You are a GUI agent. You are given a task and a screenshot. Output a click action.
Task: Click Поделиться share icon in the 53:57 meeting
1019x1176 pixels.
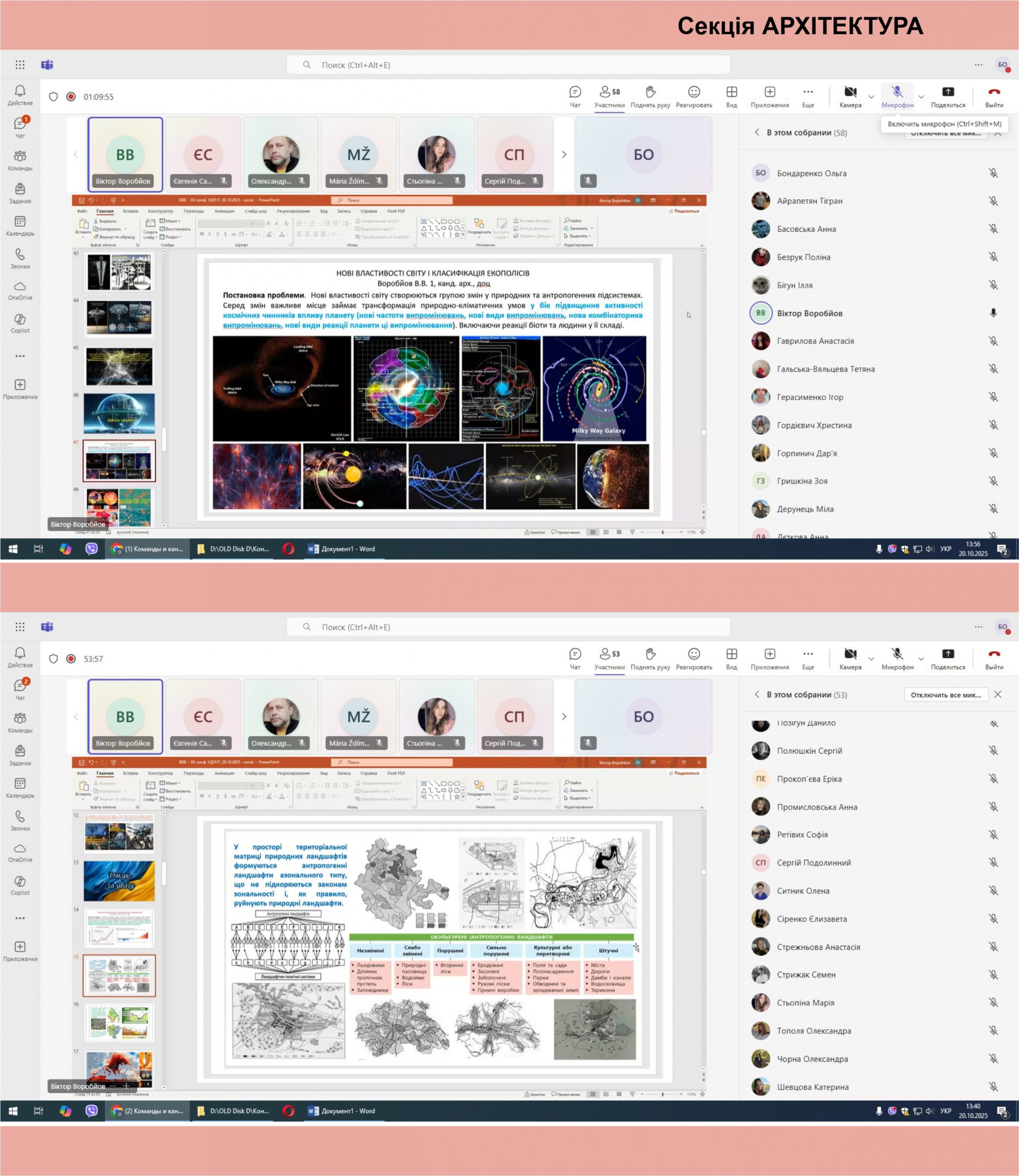point(948,659)
